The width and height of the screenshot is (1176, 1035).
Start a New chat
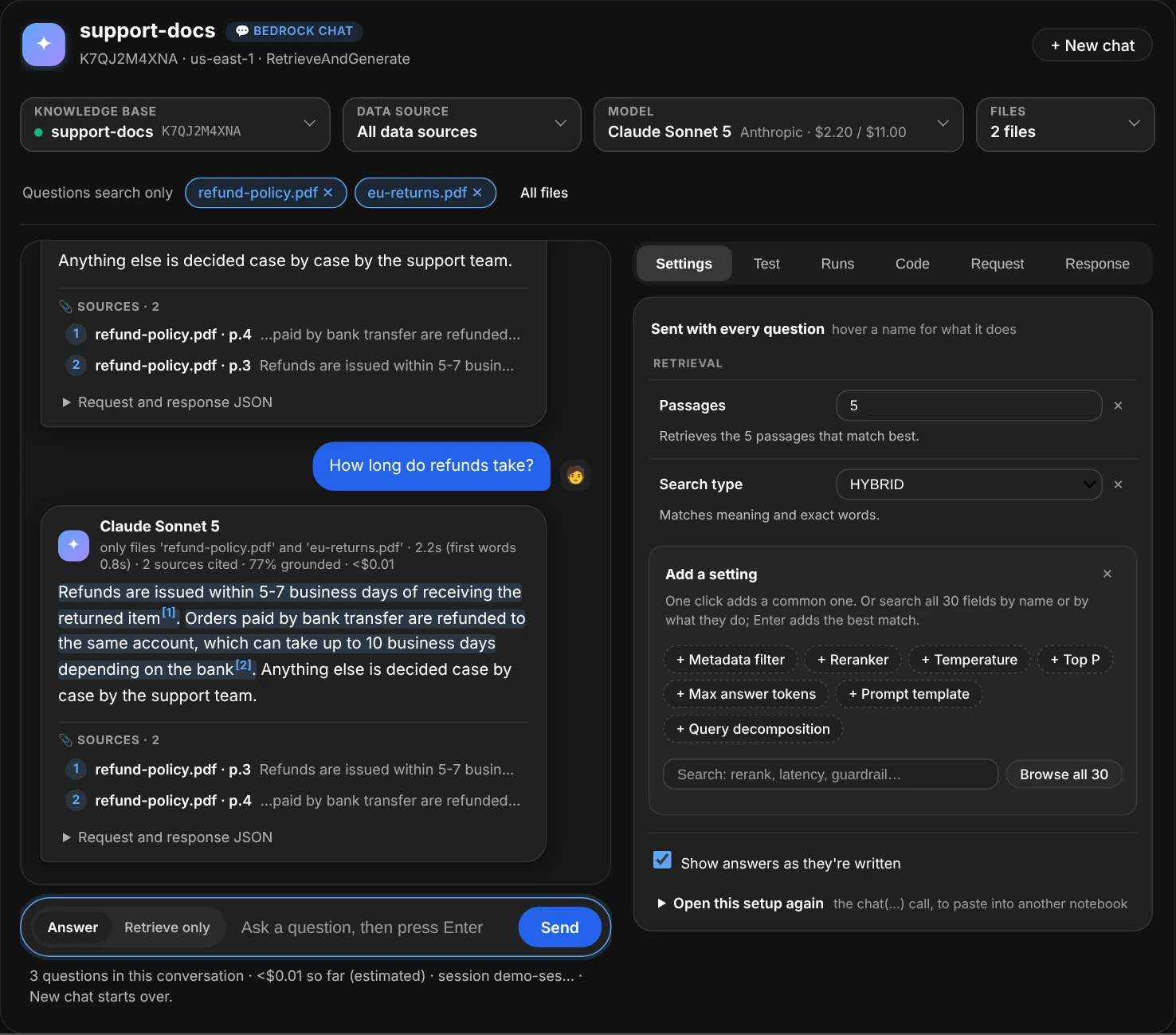pyautogui.click(x=1092, y=45)
